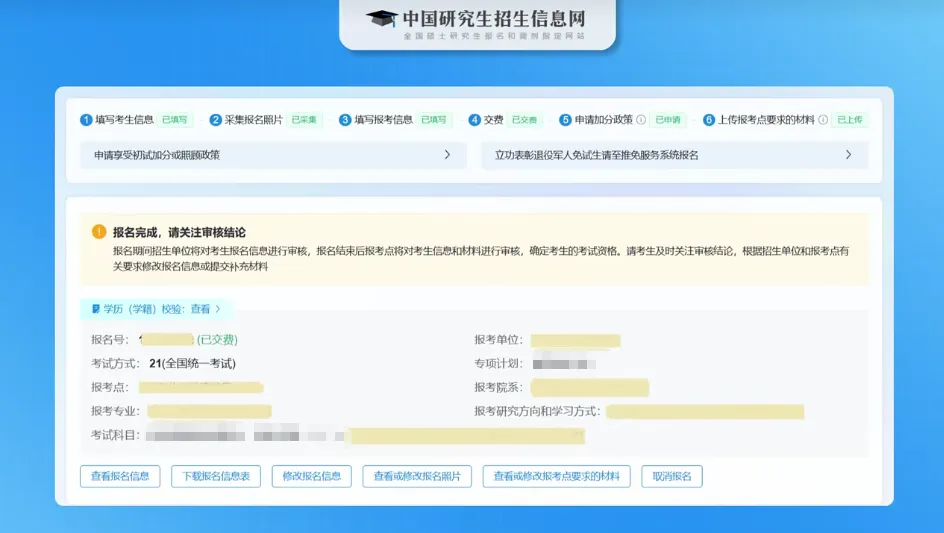The height and width of the screenshot is (533, 944).
Task: Click the 已申请 status badge
Action: [x=668, y=120]
